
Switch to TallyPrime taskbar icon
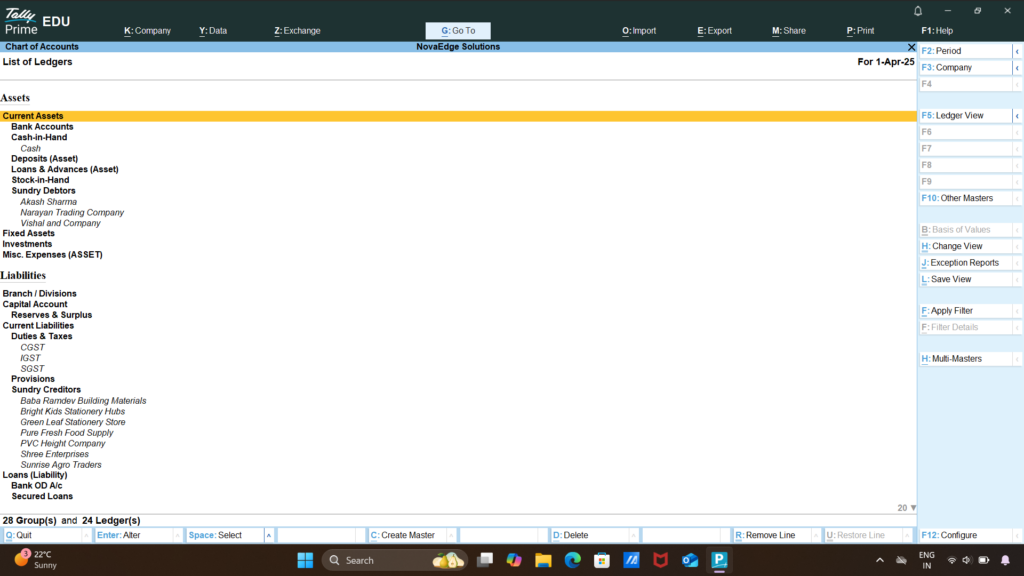(720, 560)
